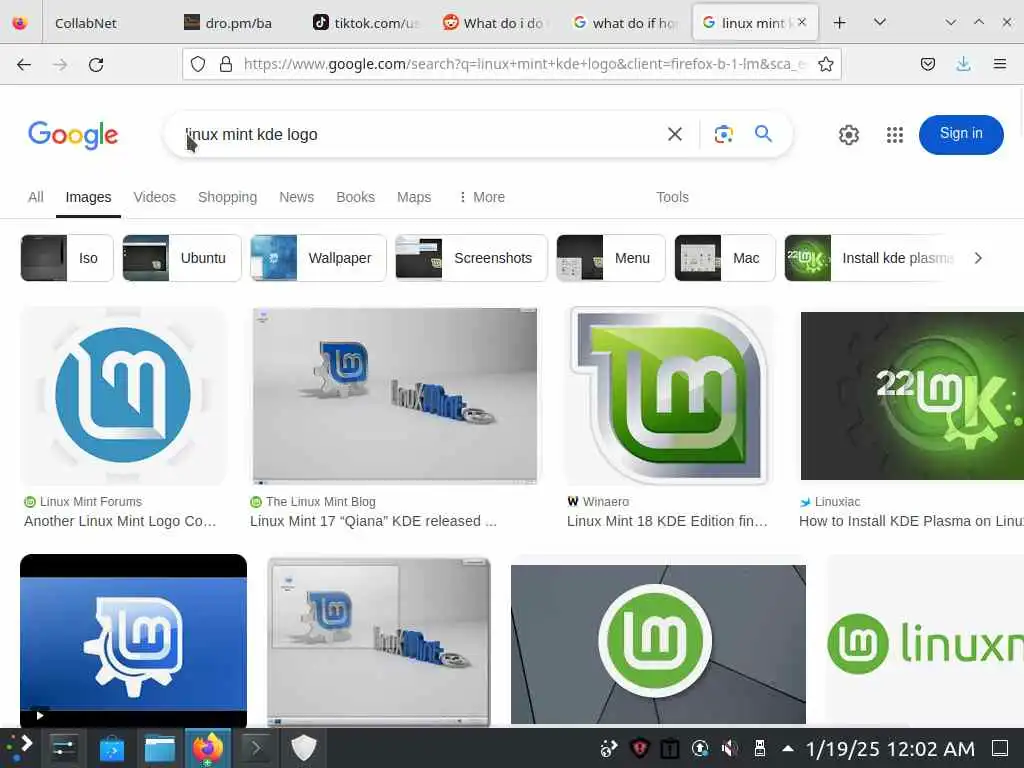The height and width of the screenshot is (768, 1024).
Task: Open the Google apps grid
Action: 895,135
